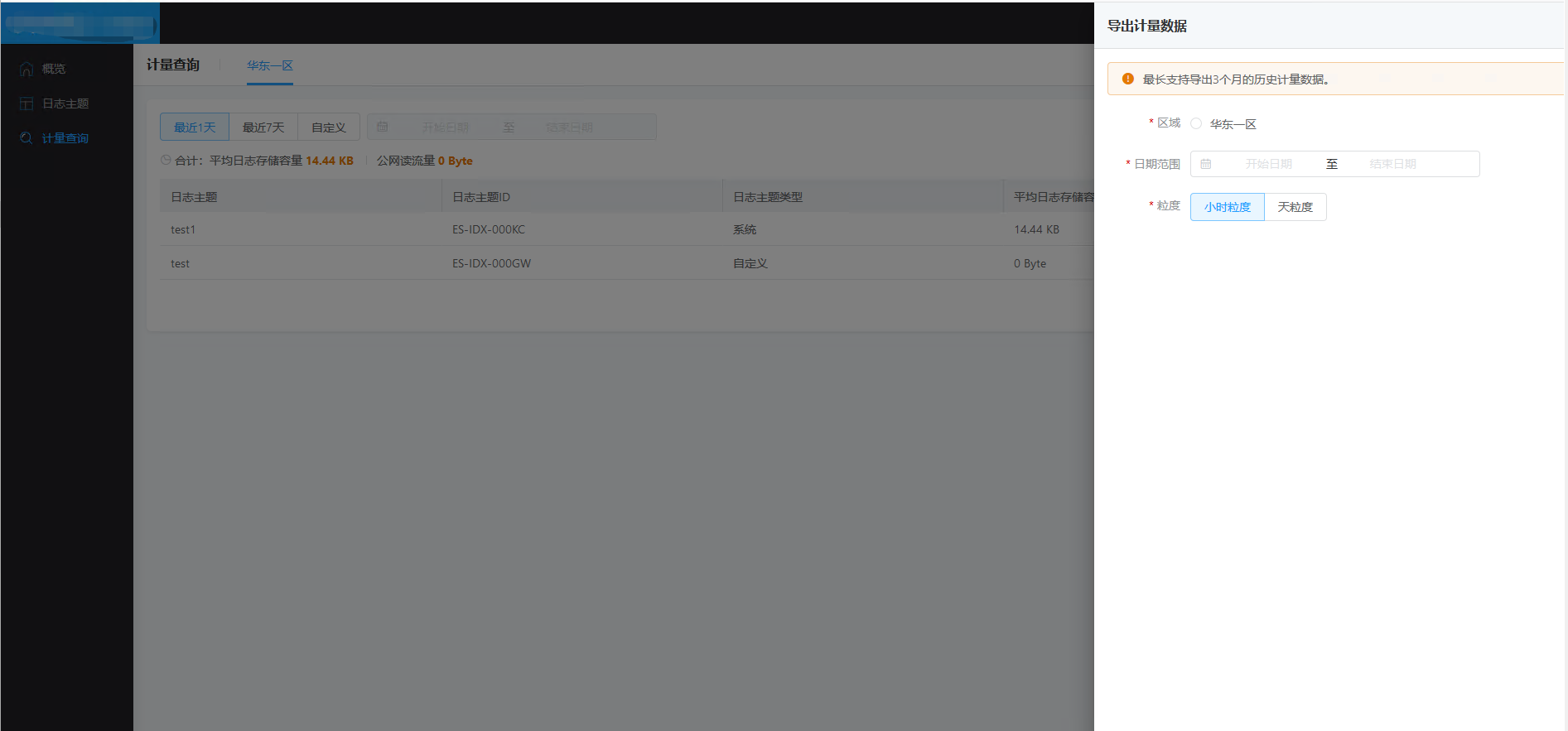Viewport: 1568px width, 731px height.
Task: Click the 自定义 time range button
Action: click(x=329, y=127)
